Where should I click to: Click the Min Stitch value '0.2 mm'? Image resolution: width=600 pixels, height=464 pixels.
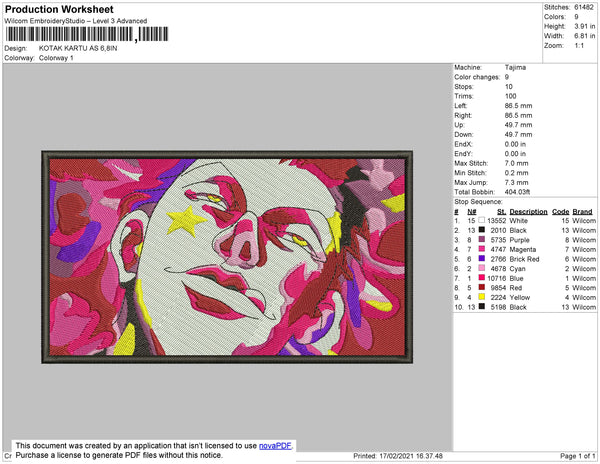point(516,173)
